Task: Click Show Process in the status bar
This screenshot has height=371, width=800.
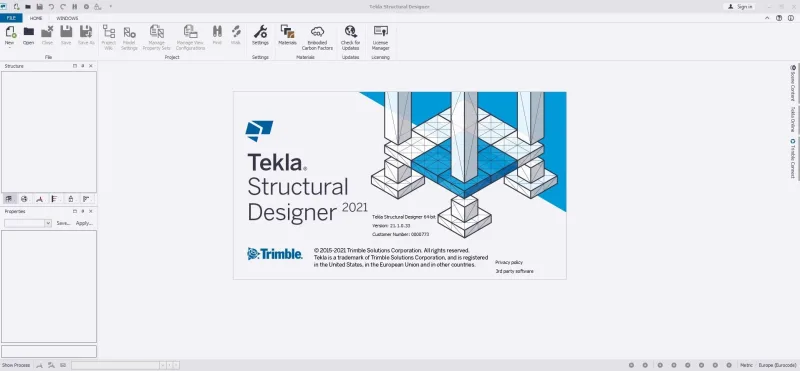Action: pyautogui.click(x=15, y=365)
